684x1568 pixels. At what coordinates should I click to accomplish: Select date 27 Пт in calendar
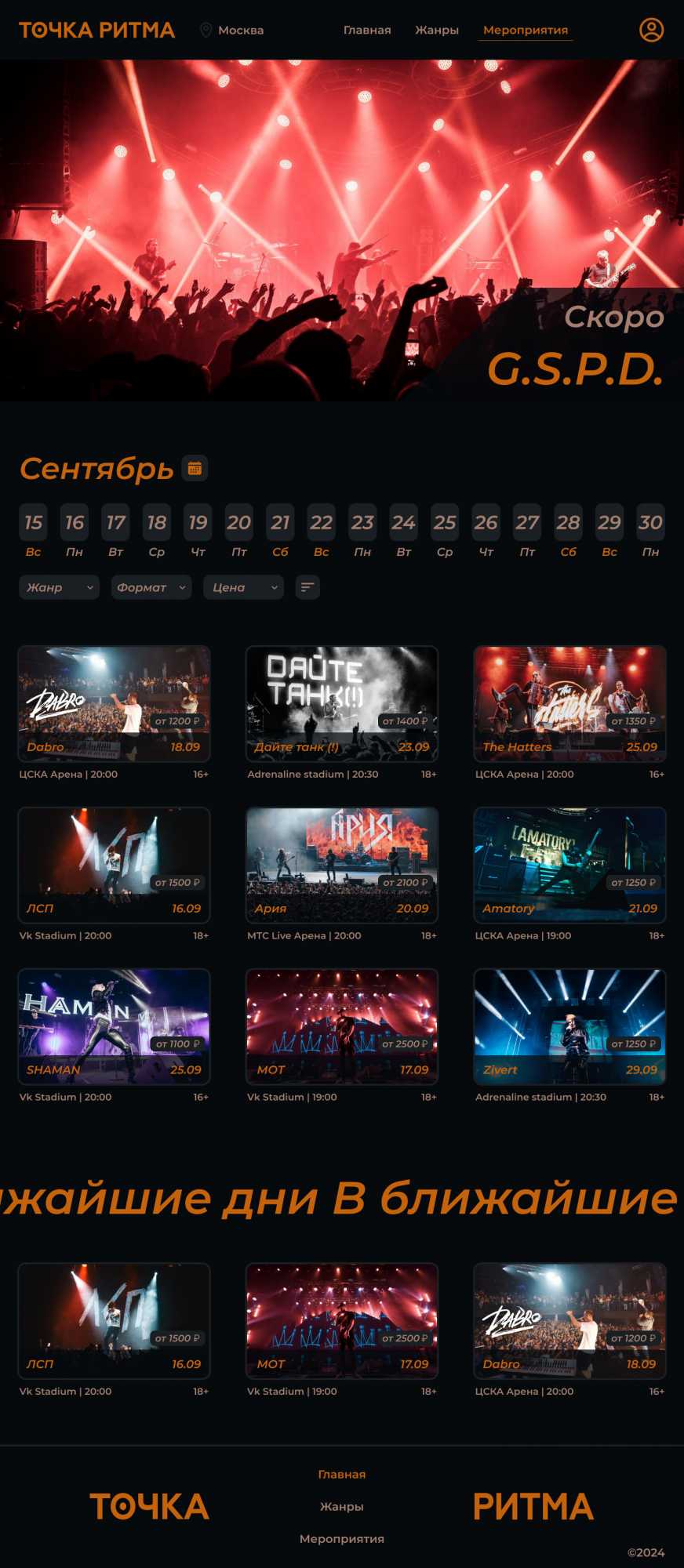tap(527, 532)
